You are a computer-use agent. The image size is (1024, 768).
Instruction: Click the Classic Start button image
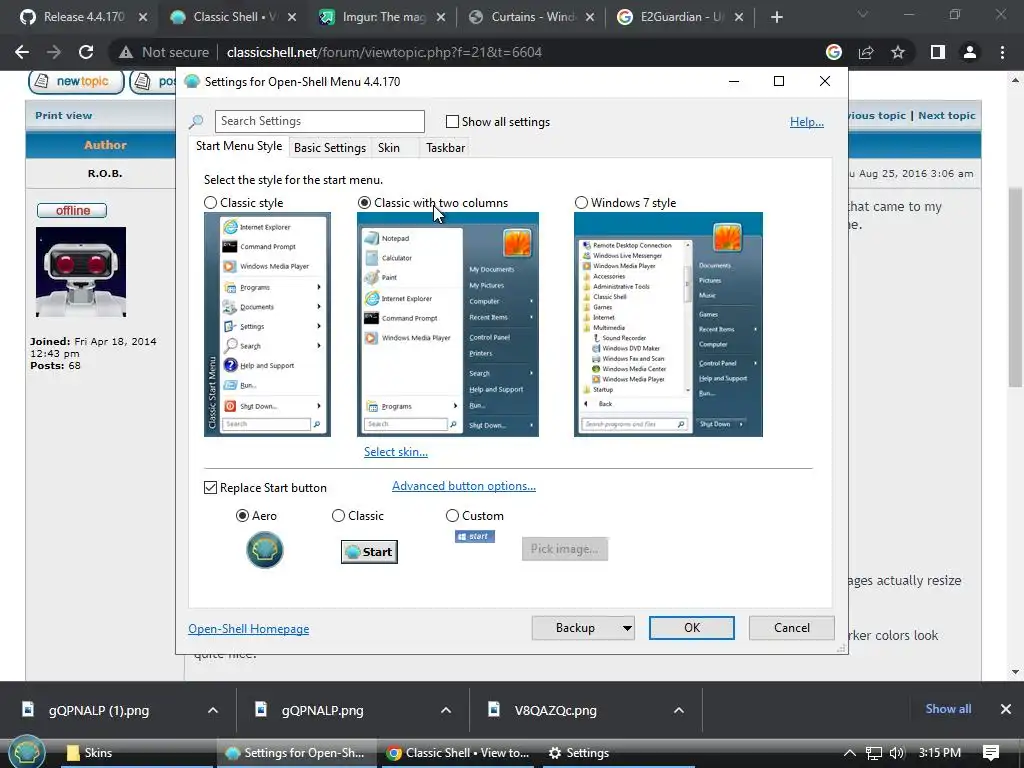[369, 552]
